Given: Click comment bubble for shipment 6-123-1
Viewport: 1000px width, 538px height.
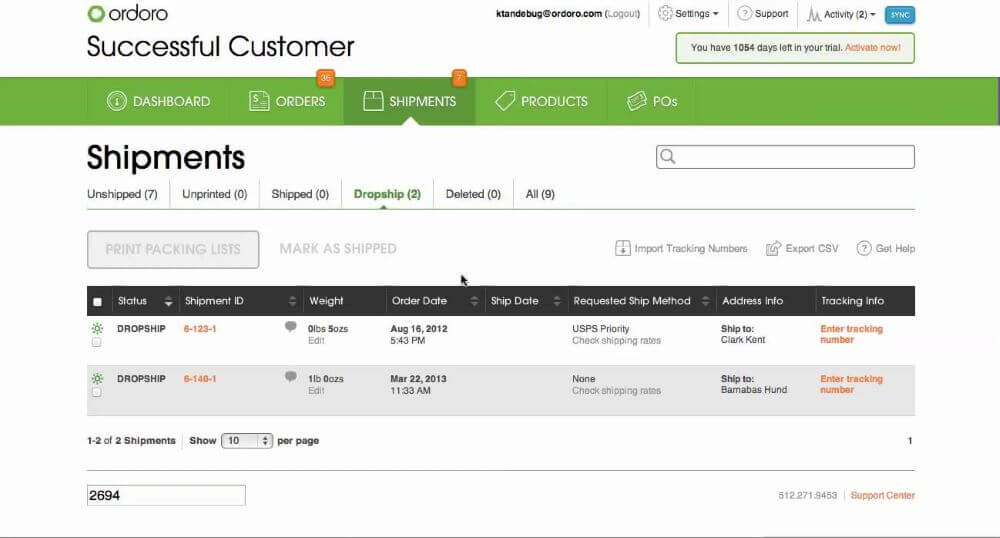Looking at the screenshot, I should 290,326.
